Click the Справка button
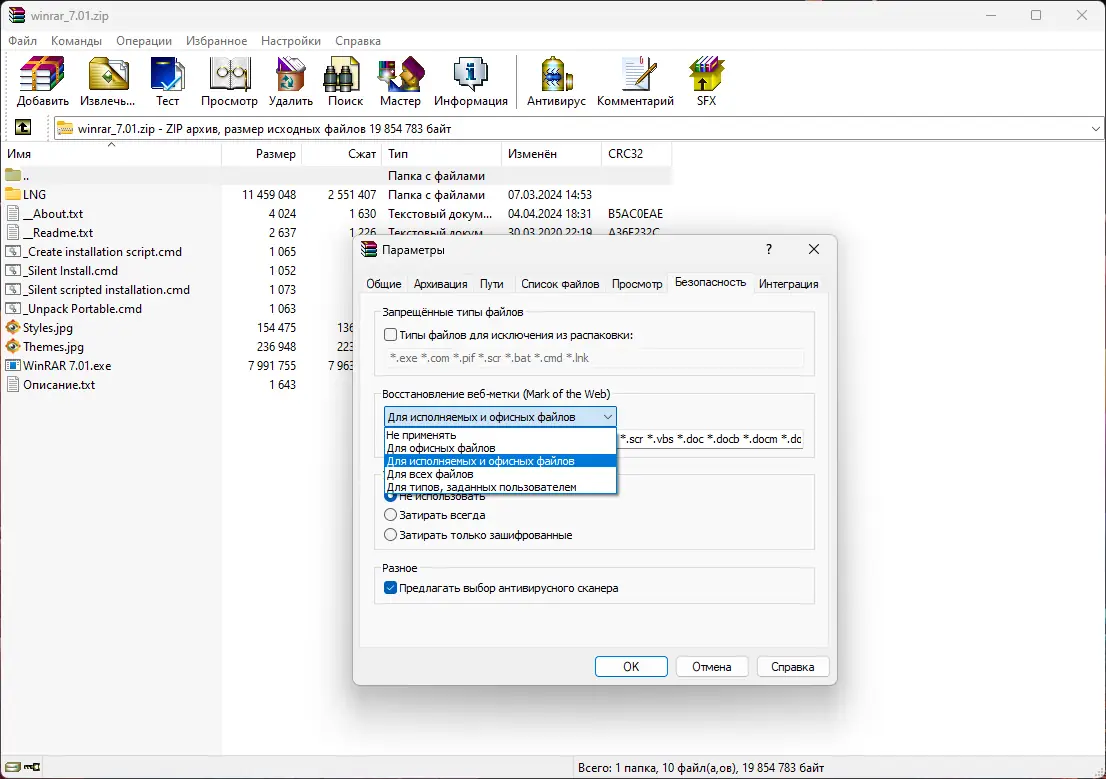1106x779 pixels. tap(793, 666)
